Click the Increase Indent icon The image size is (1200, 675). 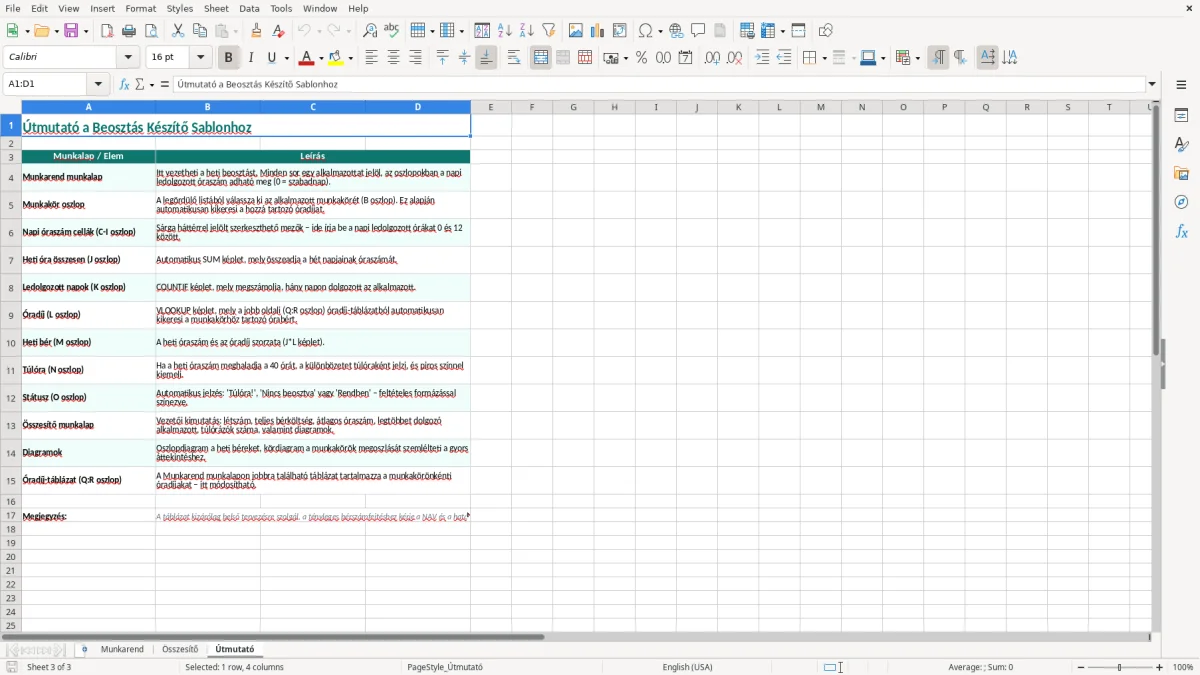click(762, 58)
